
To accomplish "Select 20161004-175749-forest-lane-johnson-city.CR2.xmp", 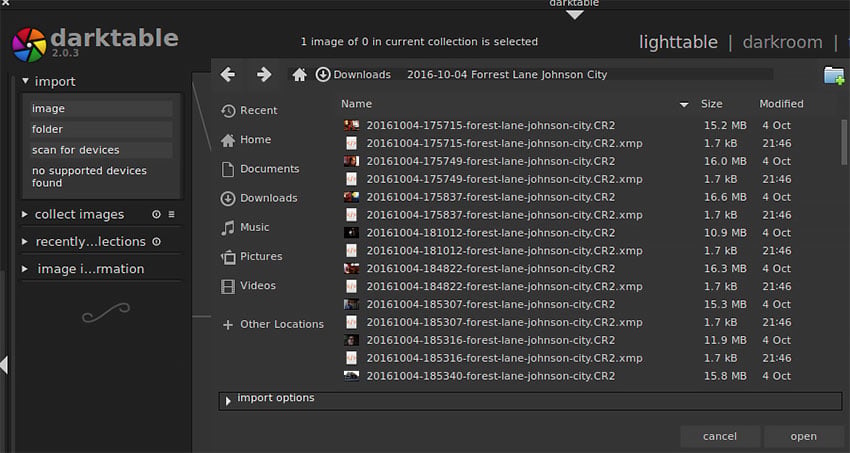I will coord(504,179).
